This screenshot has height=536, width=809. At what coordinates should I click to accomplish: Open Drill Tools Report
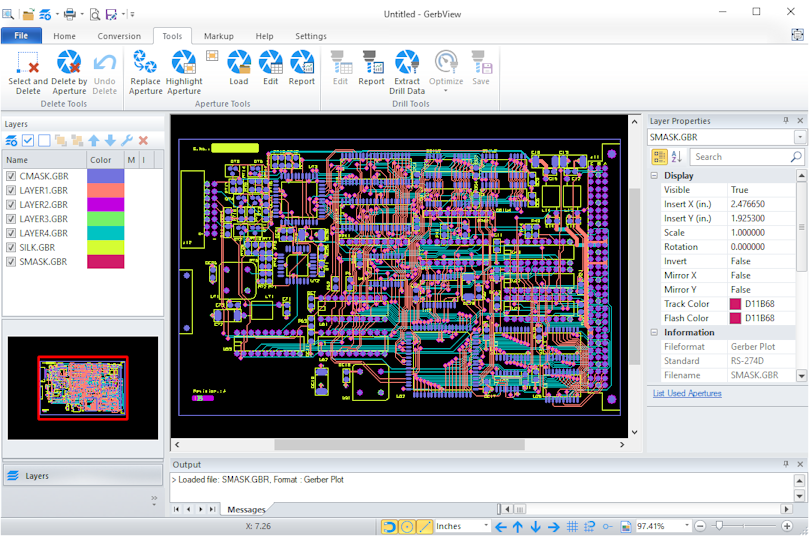pyautogui.click(x=371, y=68)
